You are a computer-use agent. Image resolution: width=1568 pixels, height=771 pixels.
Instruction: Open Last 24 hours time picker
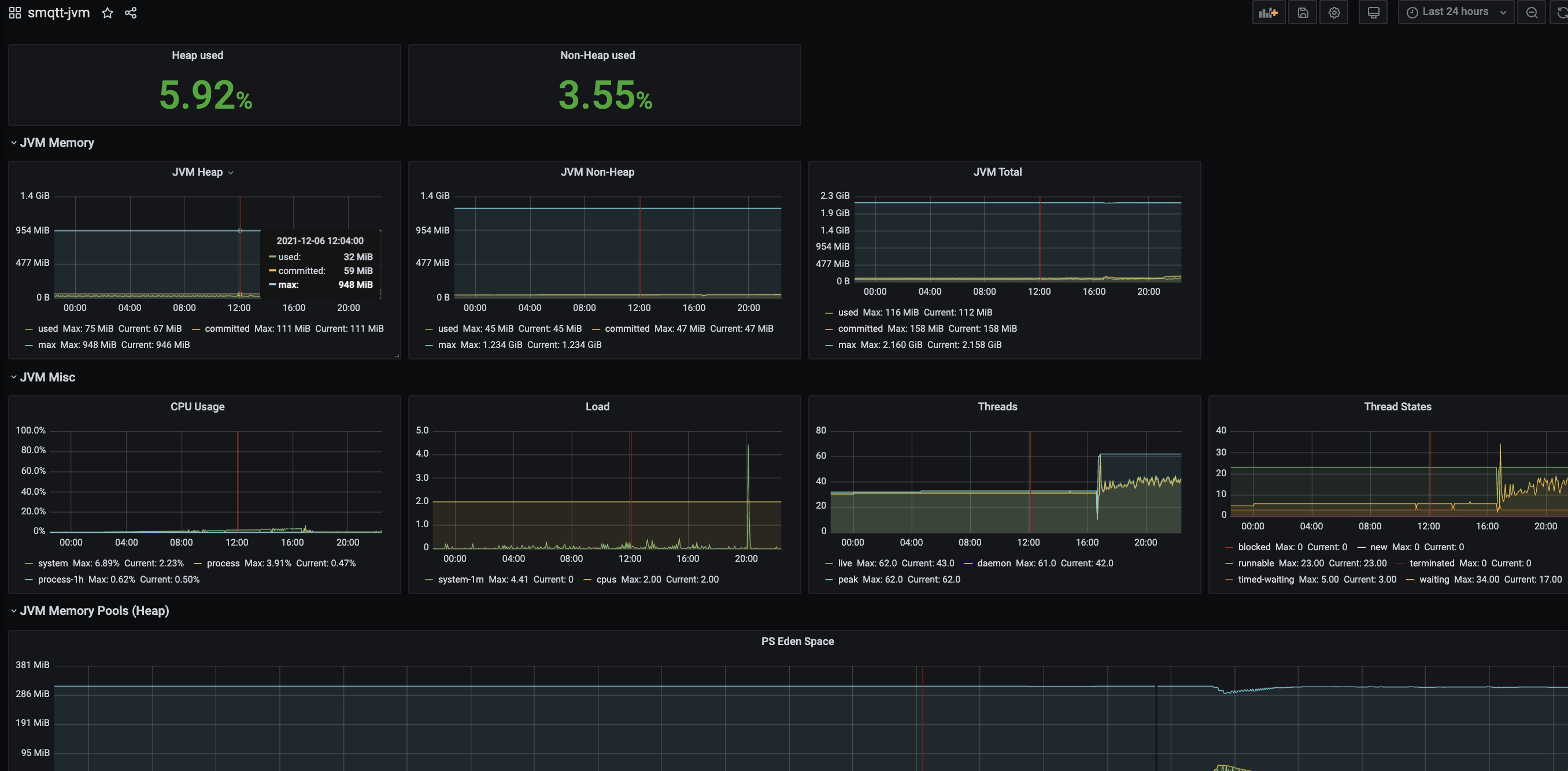pyautogui.click(x=1455, y=12)
